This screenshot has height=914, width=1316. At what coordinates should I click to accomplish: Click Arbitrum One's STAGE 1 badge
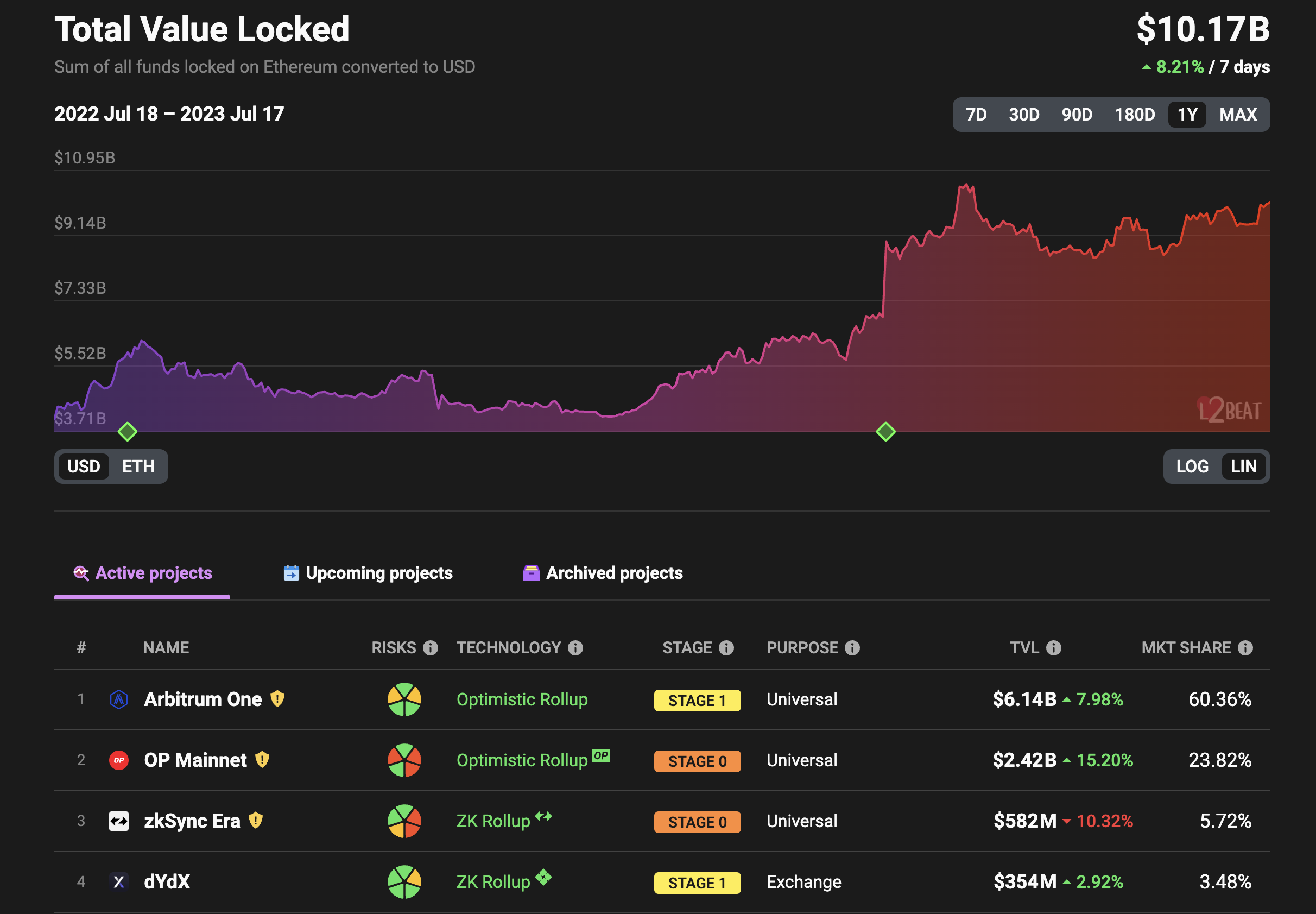(697, 701)
